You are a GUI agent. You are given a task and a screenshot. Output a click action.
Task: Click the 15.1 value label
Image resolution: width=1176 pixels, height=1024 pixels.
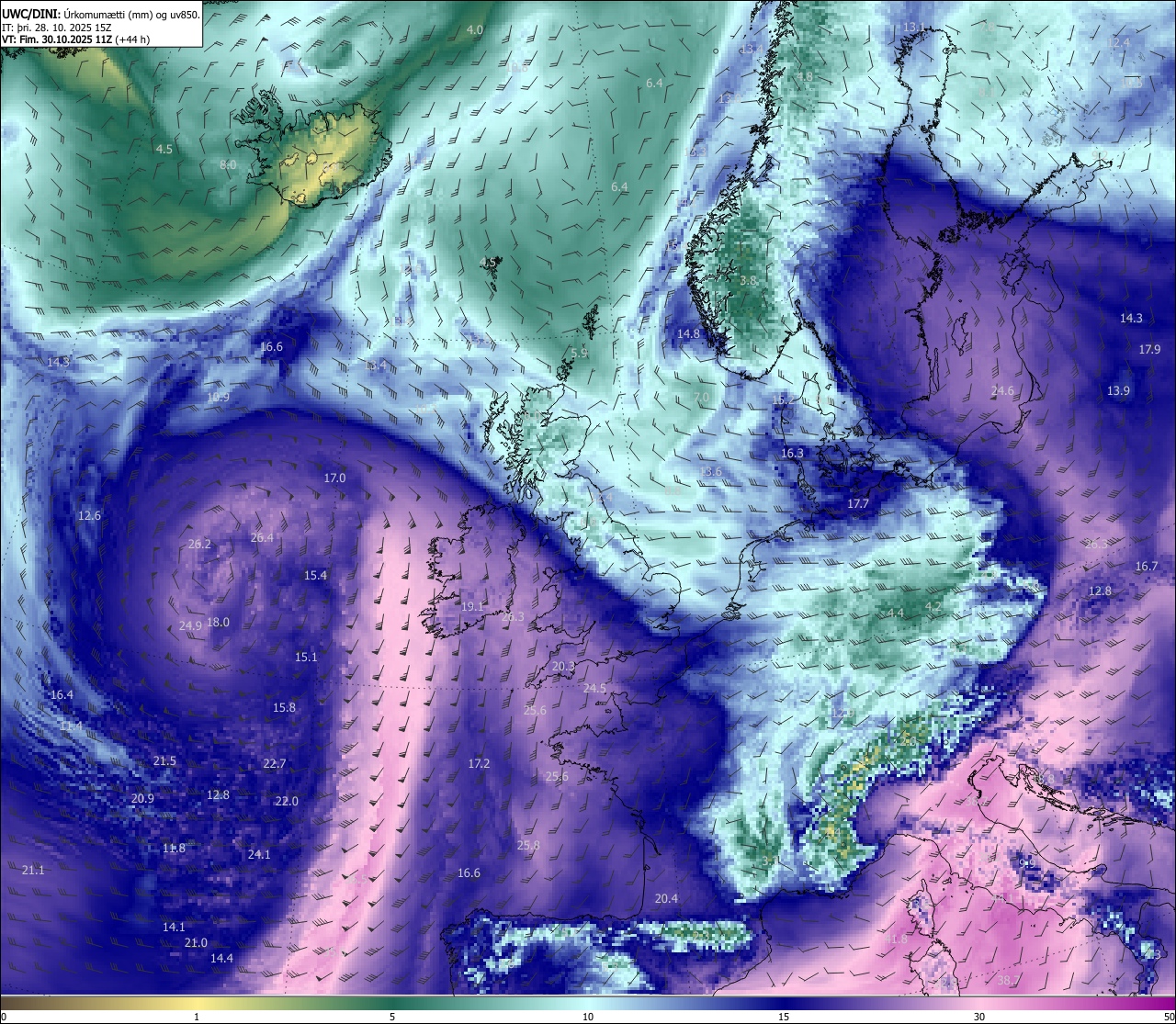point(306,658)
